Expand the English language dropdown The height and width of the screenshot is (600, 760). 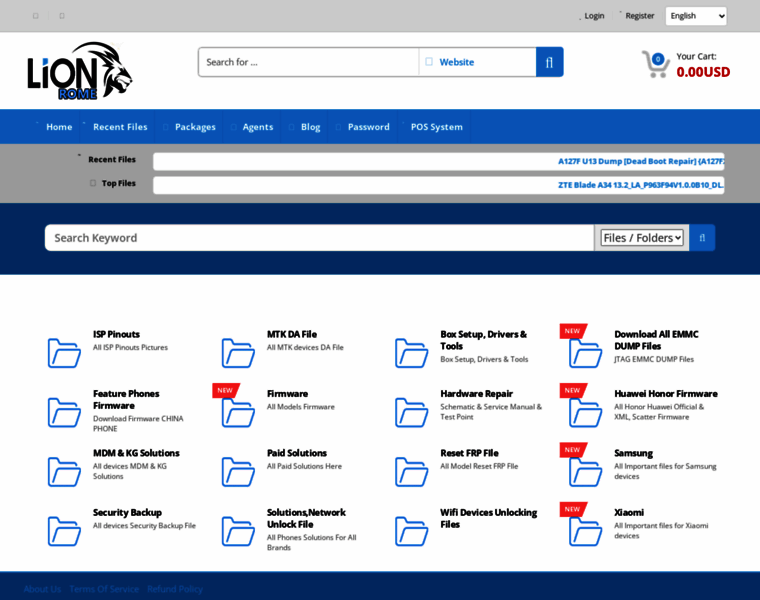[696, 16]
